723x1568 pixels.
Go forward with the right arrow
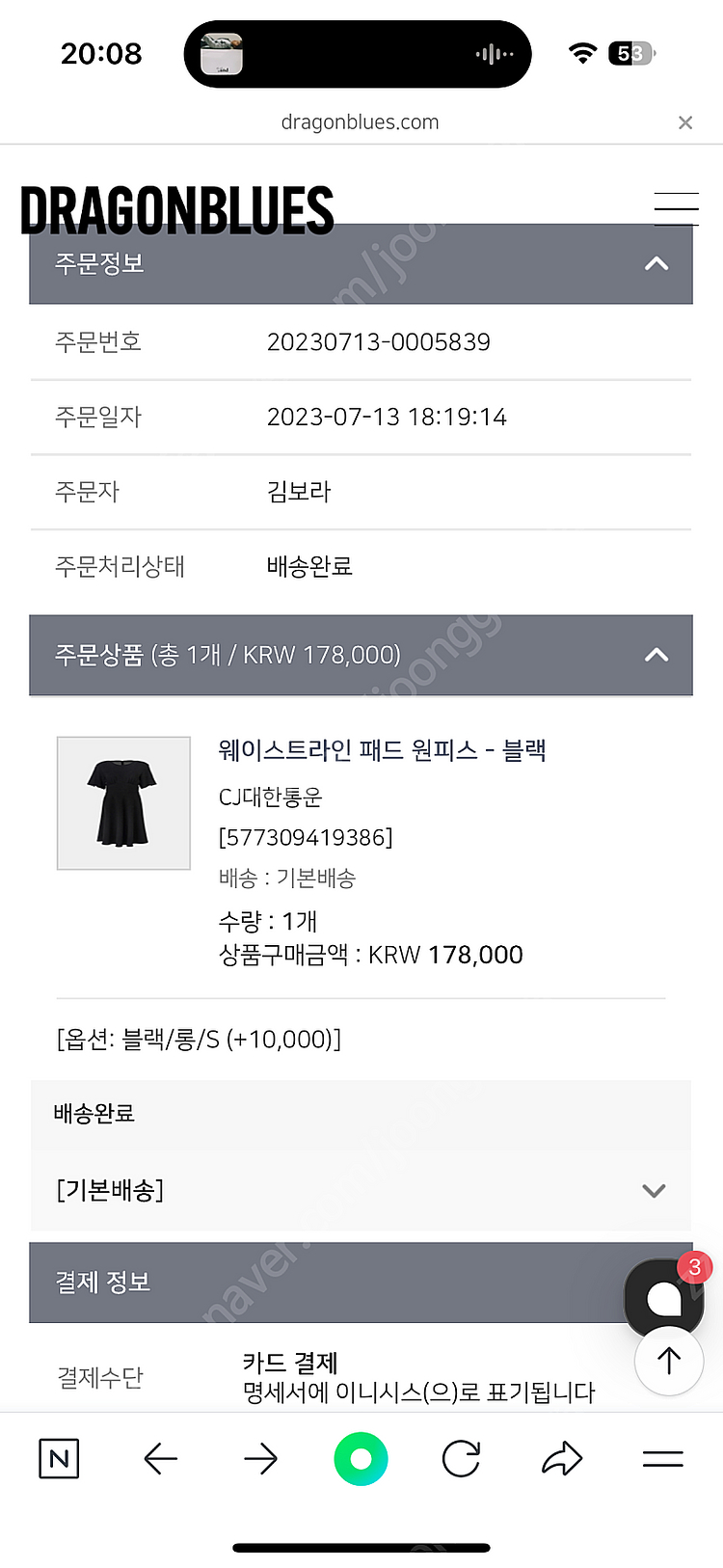click(260, 1458)
